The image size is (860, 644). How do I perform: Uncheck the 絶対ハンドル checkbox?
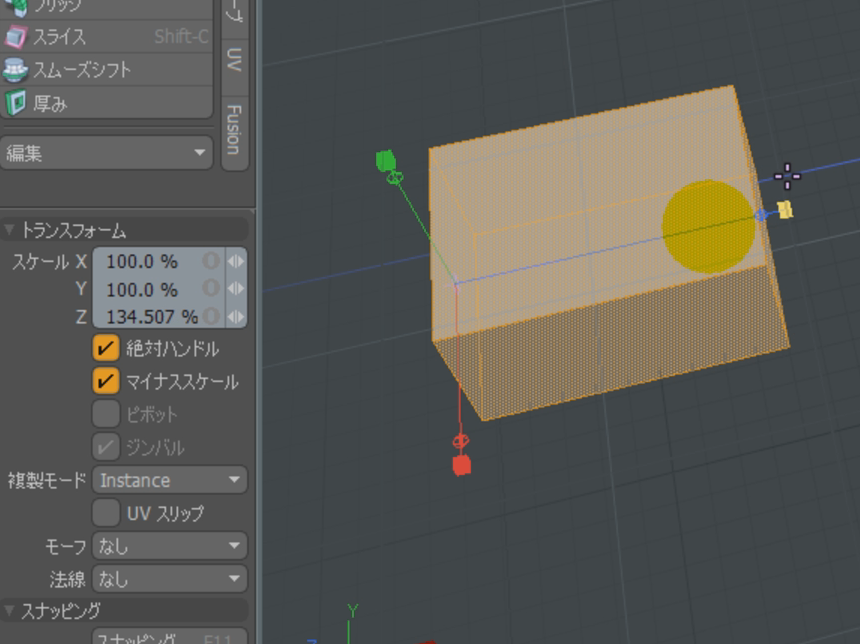tap(106, 348)
